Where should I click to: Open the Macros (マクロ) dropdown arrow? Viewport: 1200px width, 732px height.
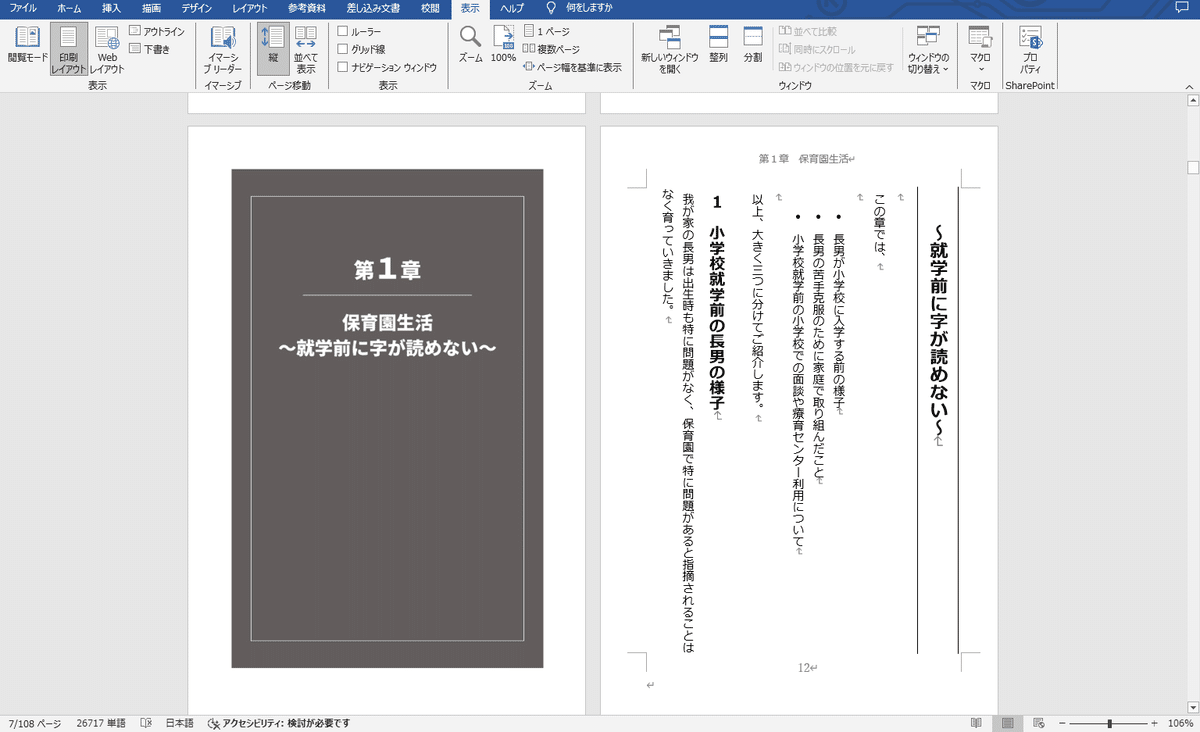click(x=980, y=68)
